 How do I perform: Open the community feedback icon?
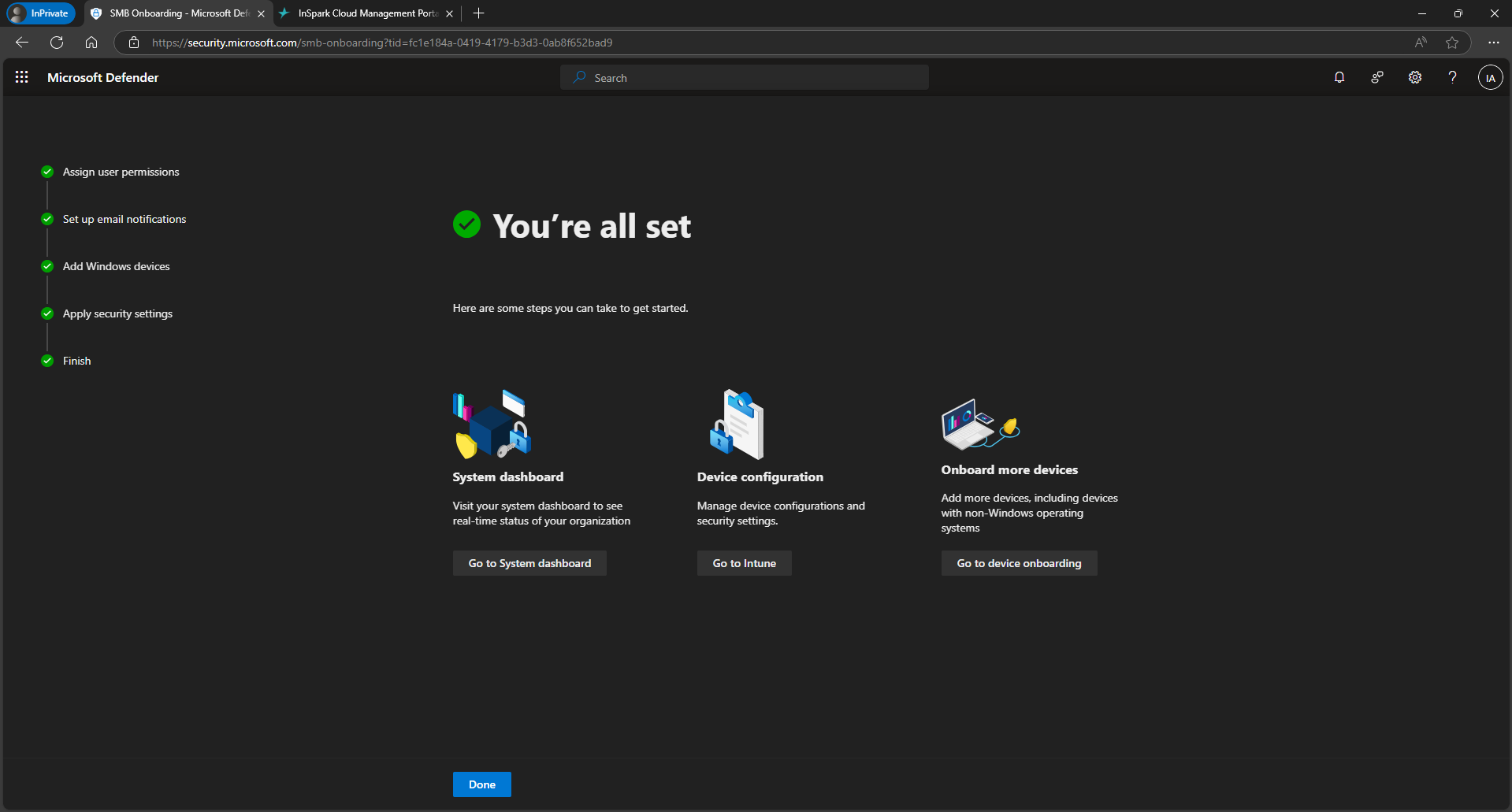pyautogui.click(x=1377, y=77)
